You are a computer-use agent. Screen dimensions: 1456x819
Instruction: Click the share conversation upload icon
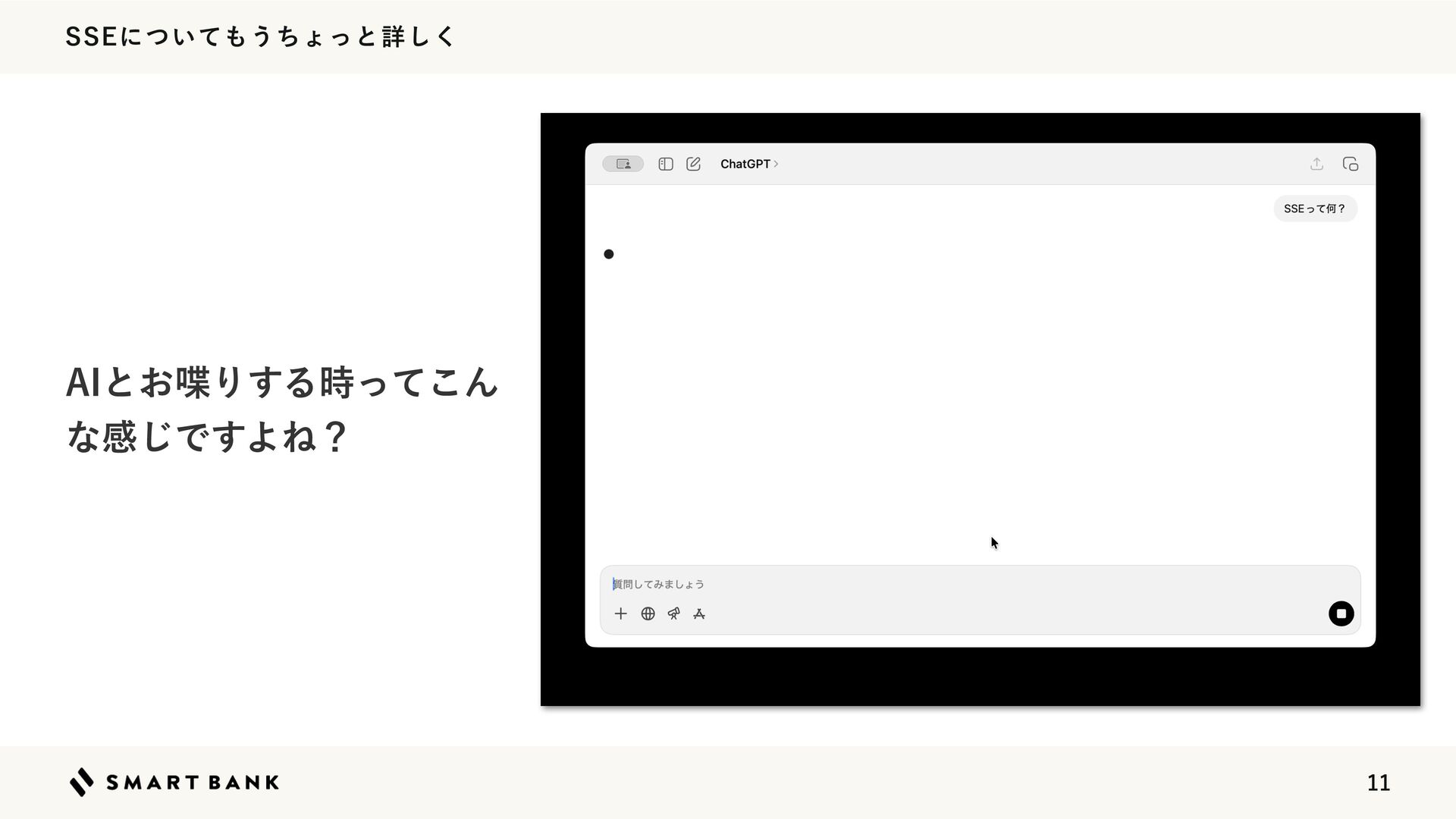click(1316, 164)
